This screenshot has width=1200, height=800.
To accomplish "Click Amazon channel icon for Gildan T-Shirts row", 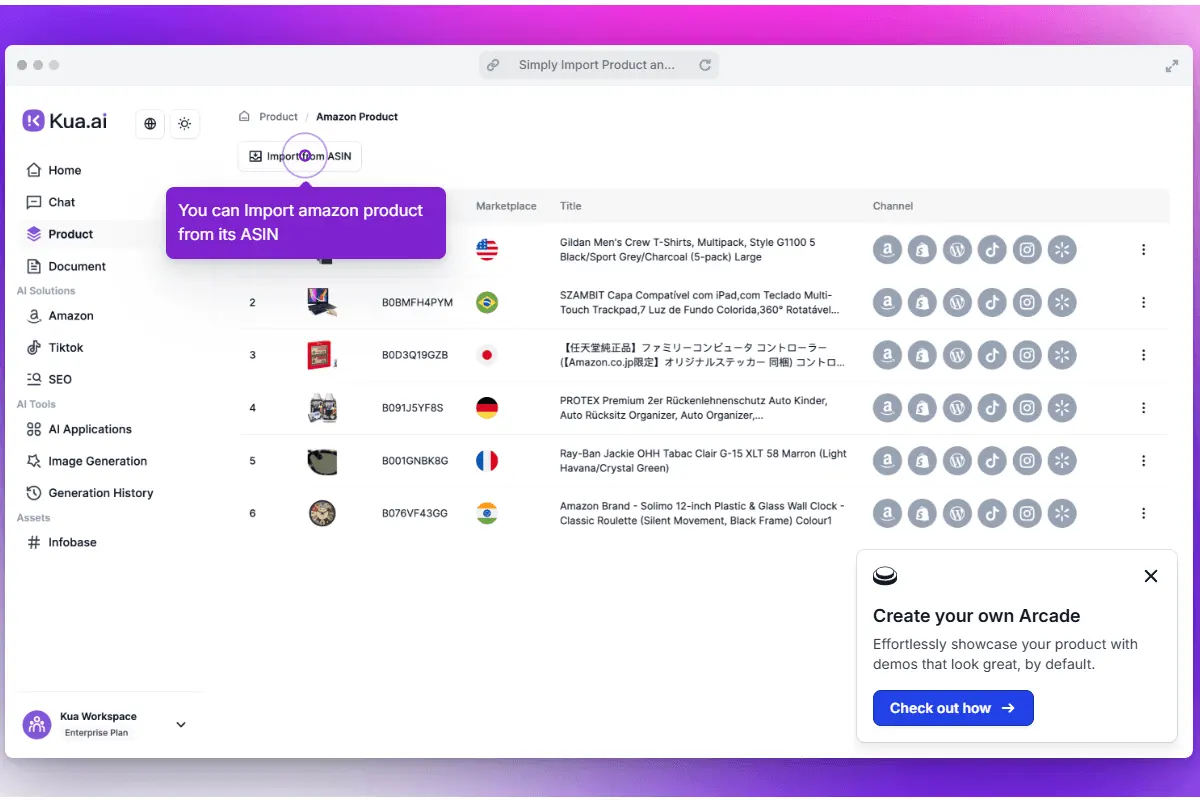I will (x=887, y=250).
